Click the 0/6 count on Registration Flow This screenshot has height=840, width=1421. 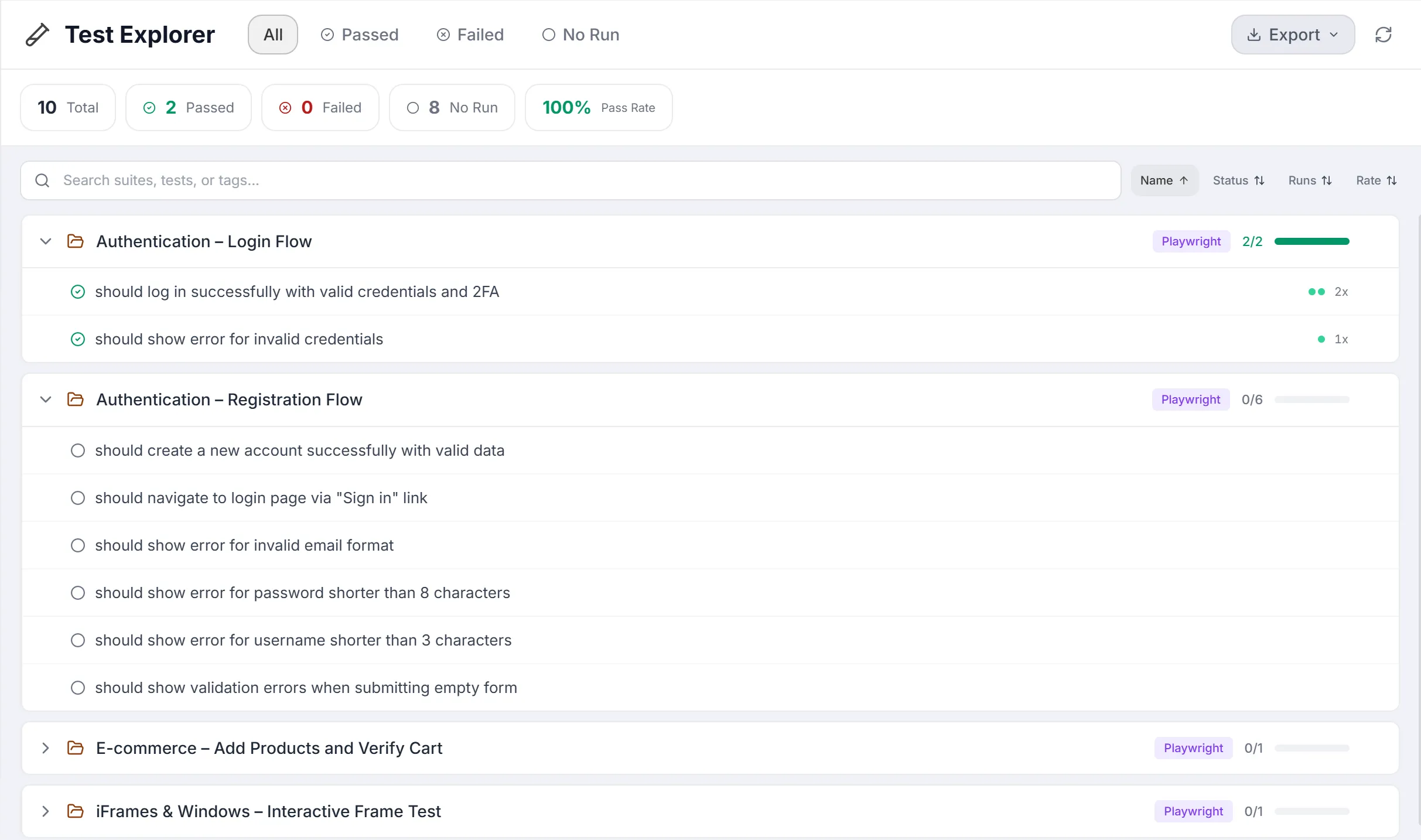1252,399
